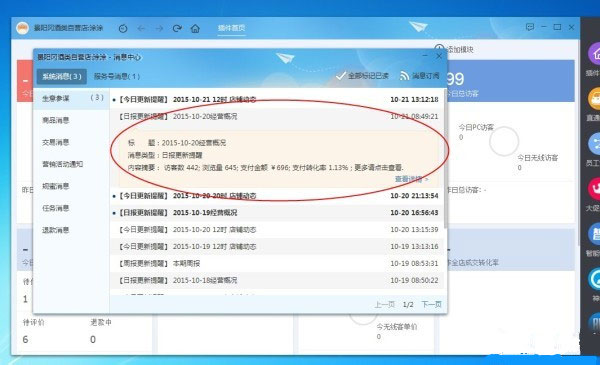Select 退款消息 category in sidebar
Viewport: 600px width, 365px height.
click(55, 230)
